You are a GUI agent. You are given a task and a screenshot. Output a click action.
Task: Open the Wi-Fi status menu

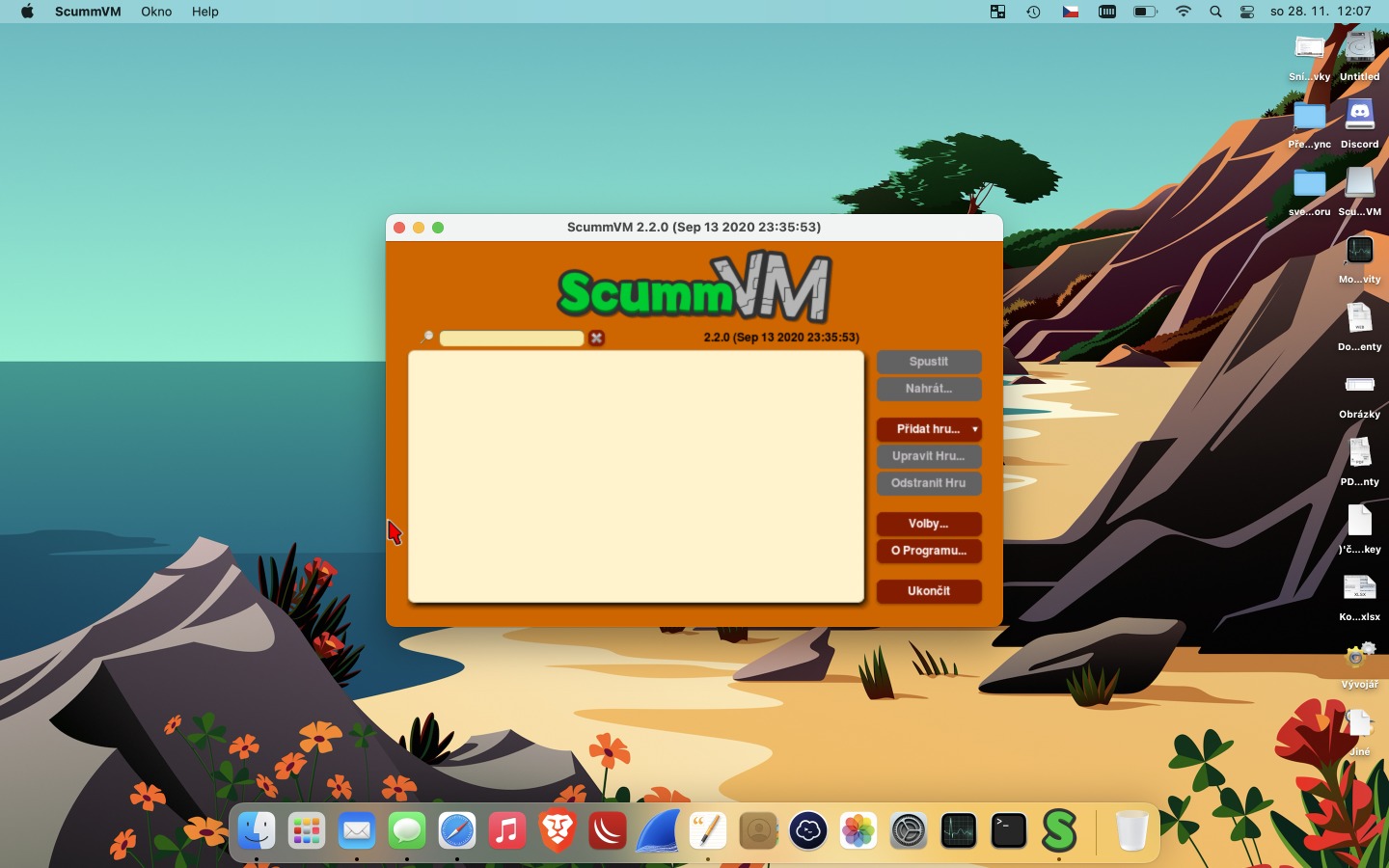(1184, 12)
